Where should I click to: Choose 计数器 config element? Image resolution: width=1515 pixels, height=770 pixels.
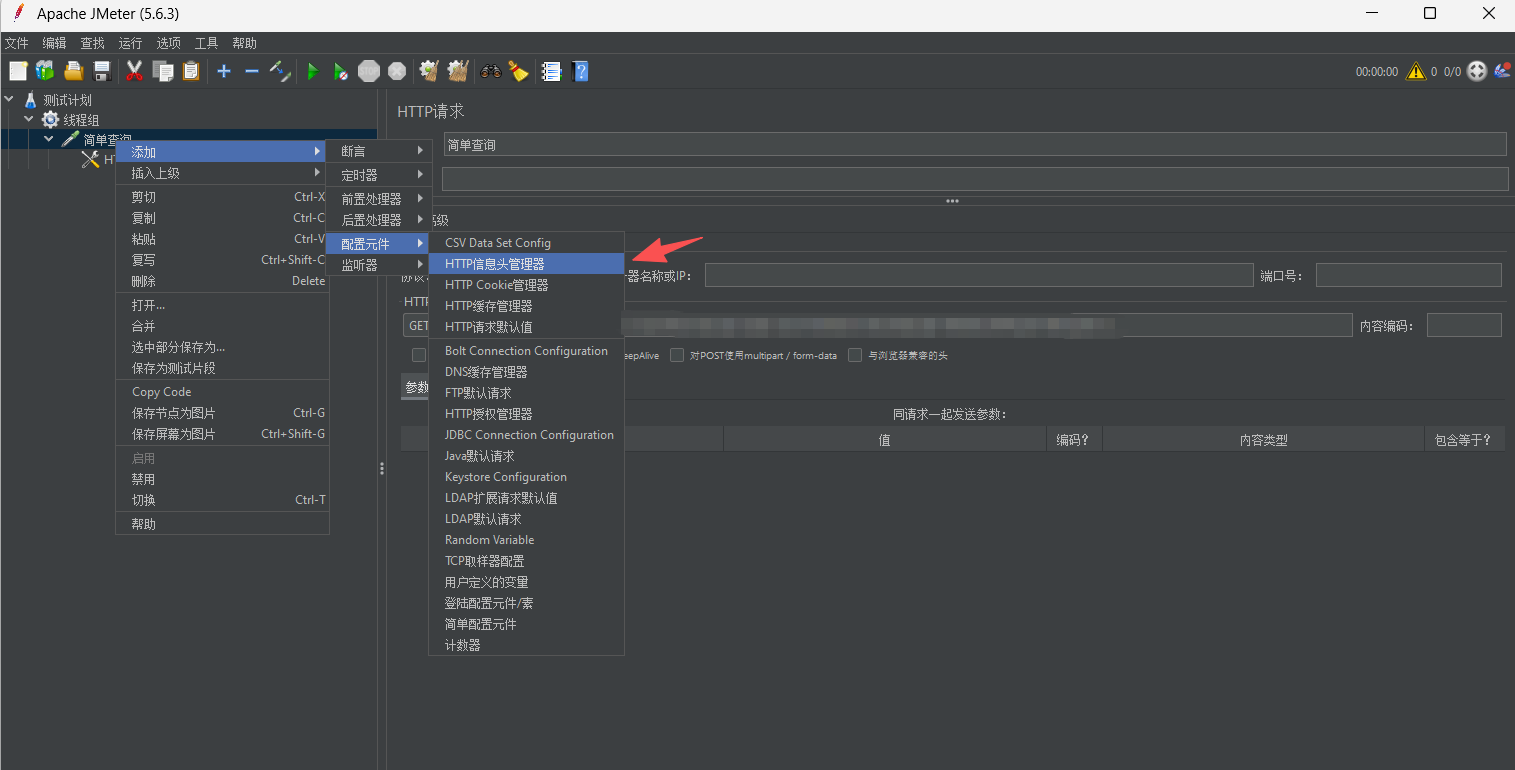point(526,645)
